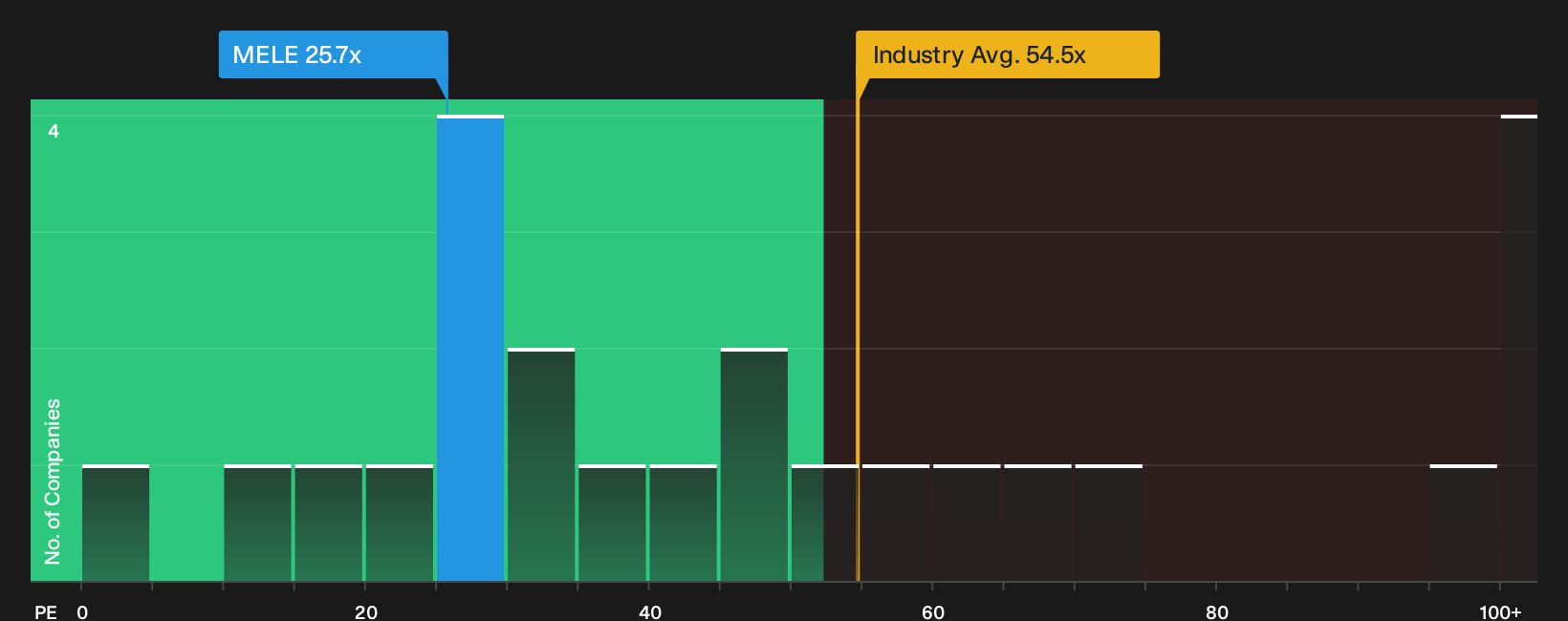Click the bar for PE 95 to 100
Image resolution: width=1568 pixels, height=621 pixels.
pyautogui.click(x=1464, y=523)
